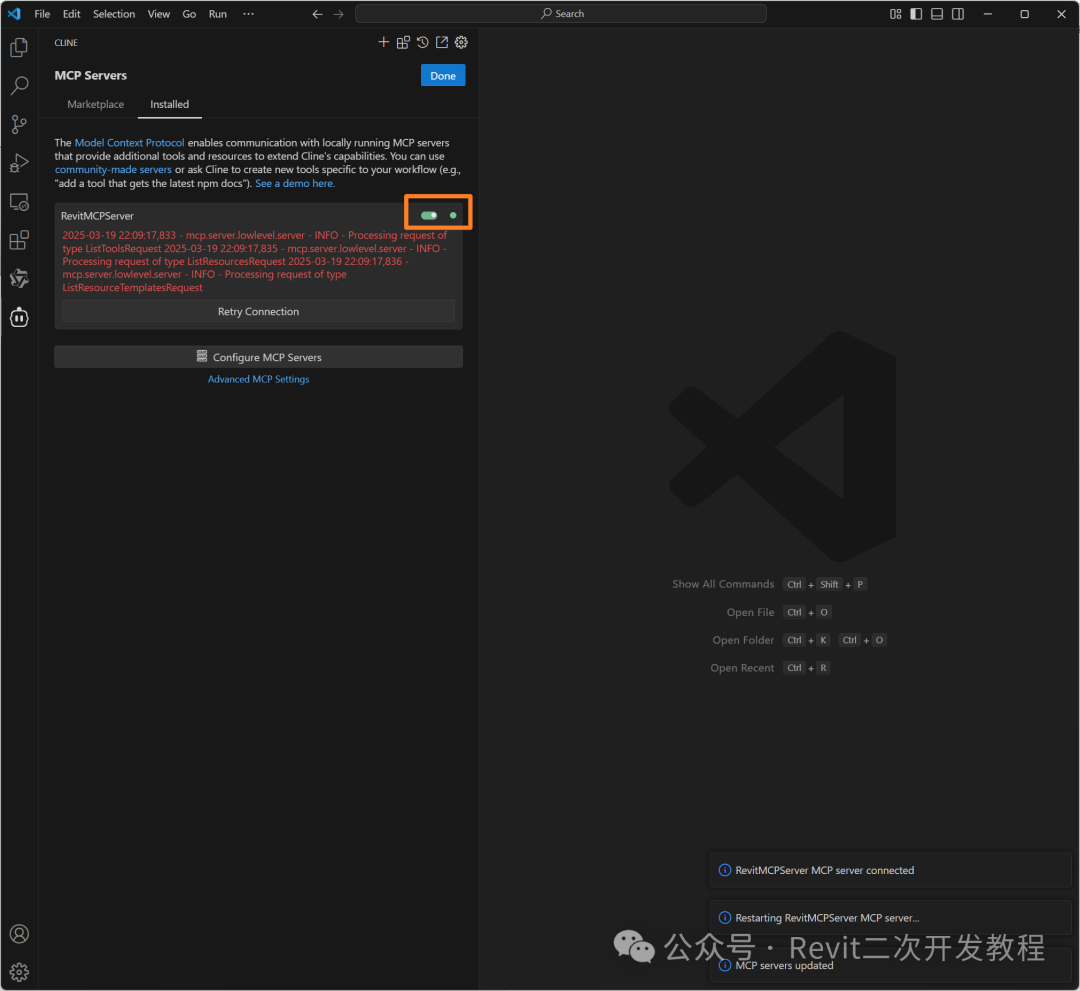The image size is (1080, 991).
Task: Click the title bar Search field
Action: click(561, 14)
